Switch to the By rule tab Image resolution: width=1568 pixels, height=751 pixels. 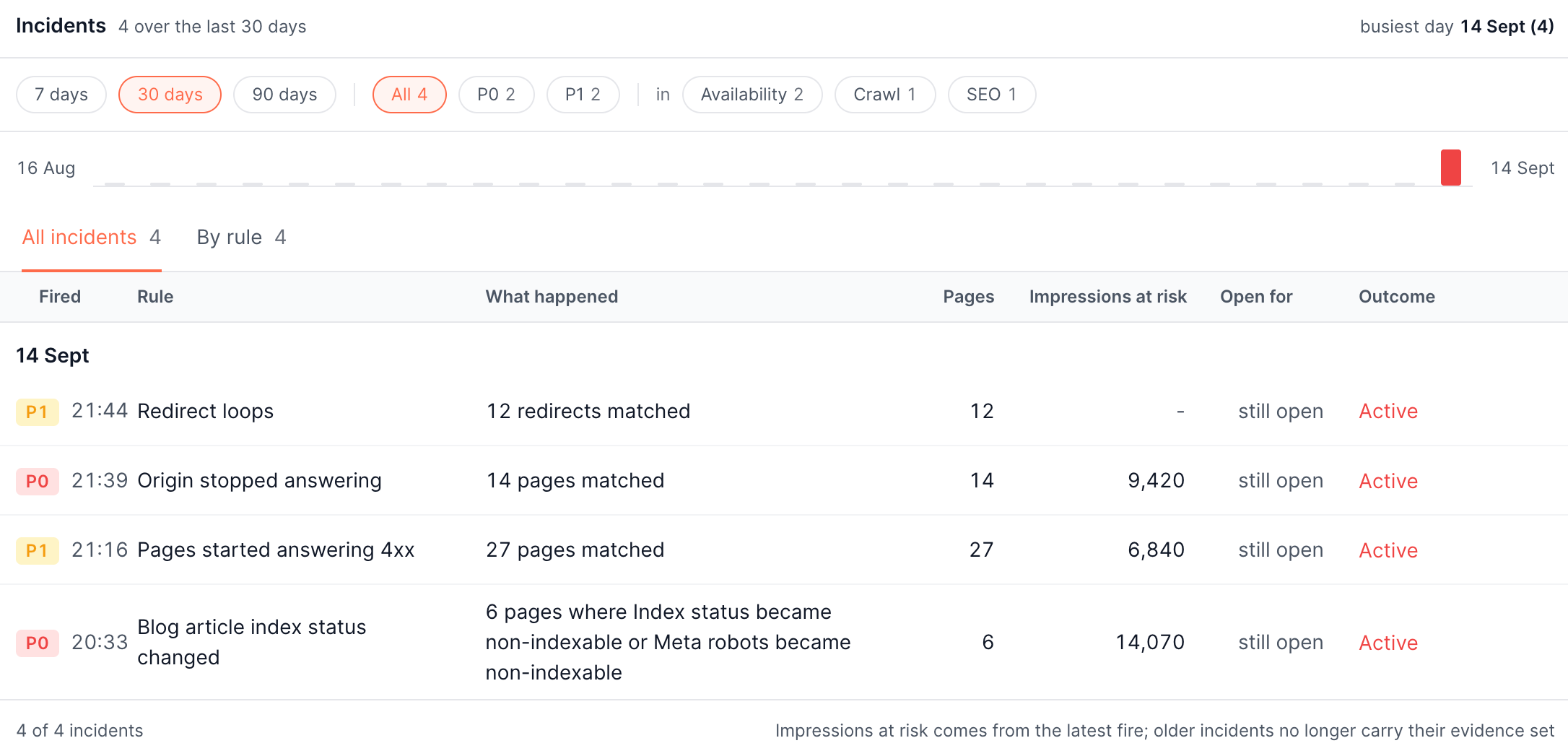click(x=242, y=238)
